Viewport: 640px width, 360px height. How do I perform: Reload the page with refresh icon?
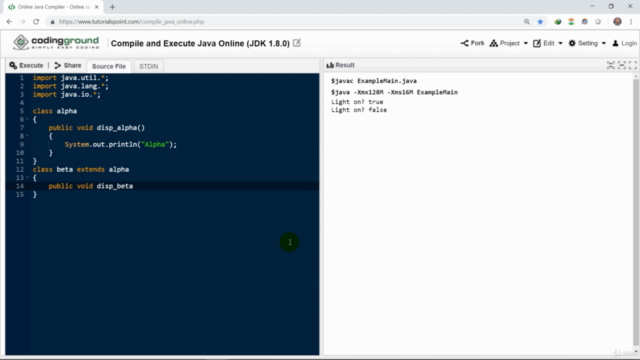coord(36,22)
